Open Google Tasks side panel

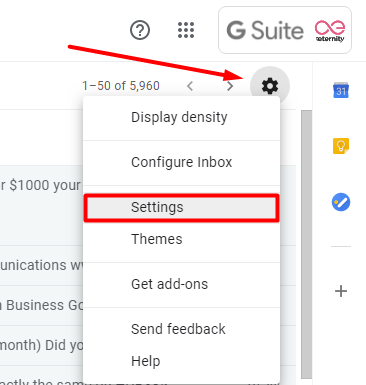(341, 202)
